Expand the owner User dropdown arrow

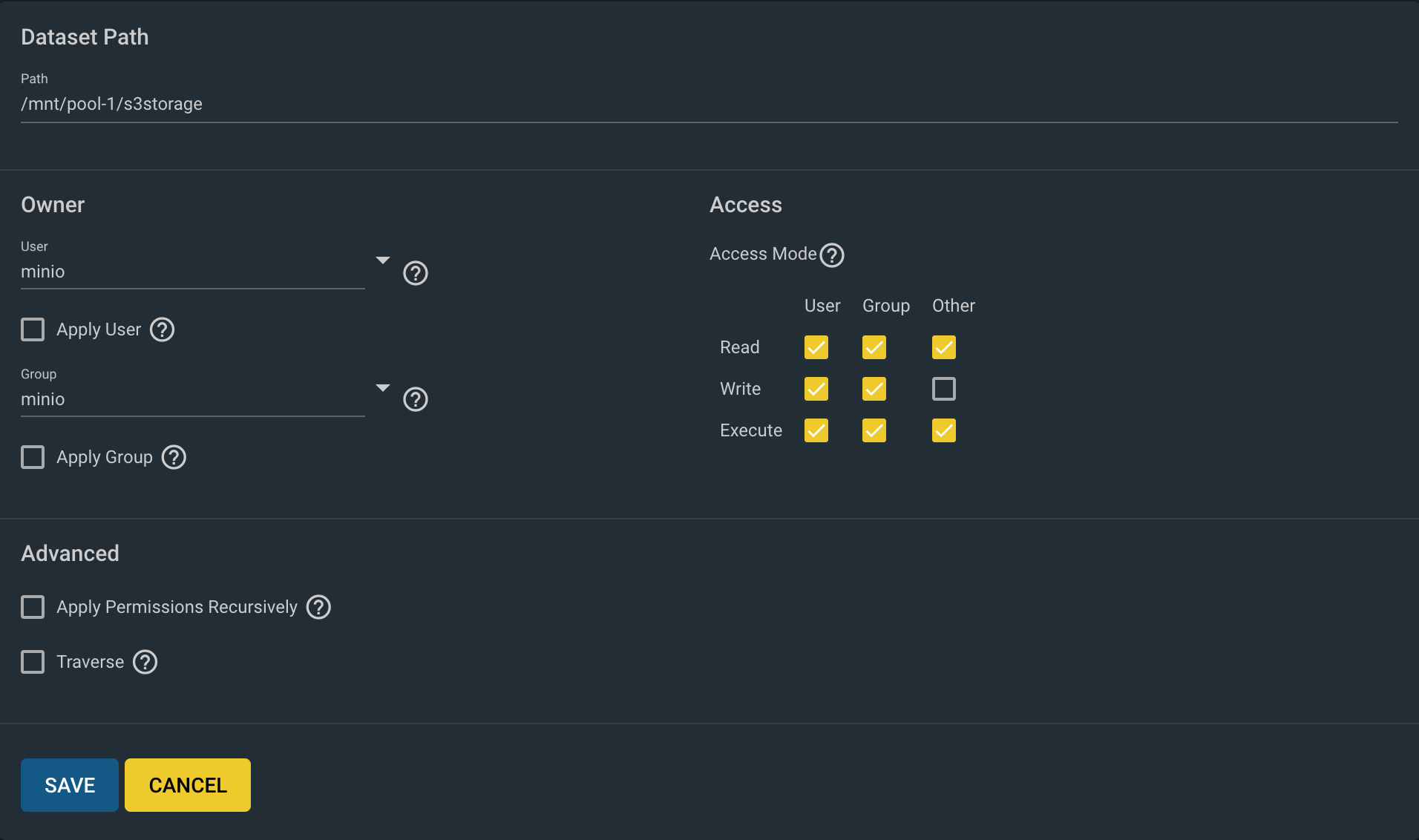point(382,260)
